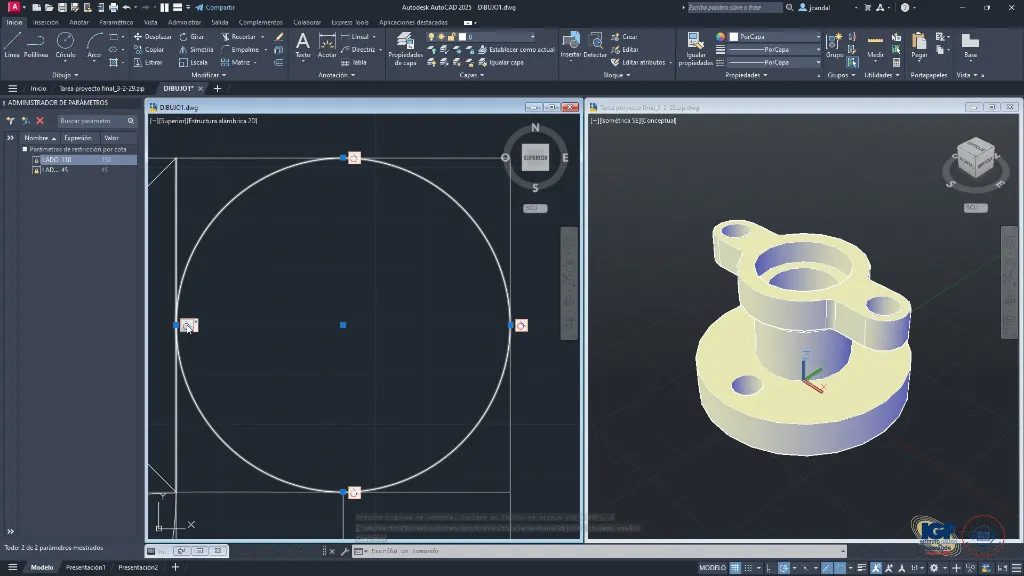Image resolution: width=1024 pixels, height=576 pixels.
Task: Expand the Utilidades panel dropdown
Action: (882, 75)
